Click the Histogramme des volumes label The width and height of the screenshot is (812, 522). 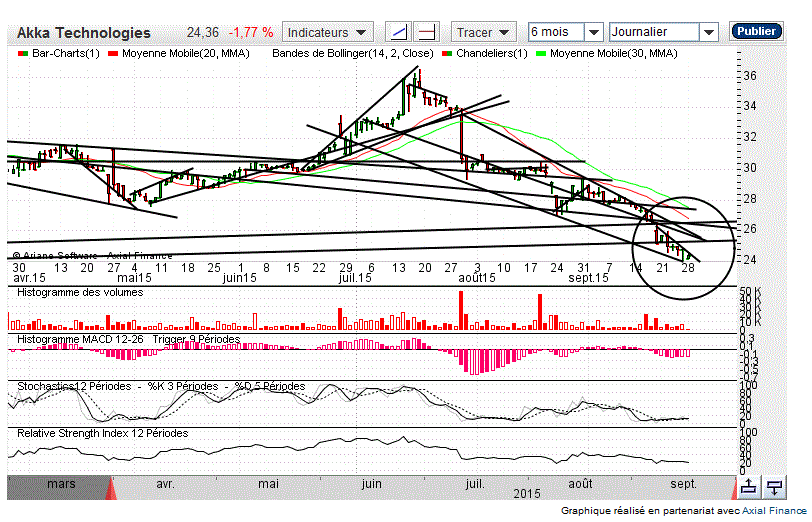(x=80, y=293)
